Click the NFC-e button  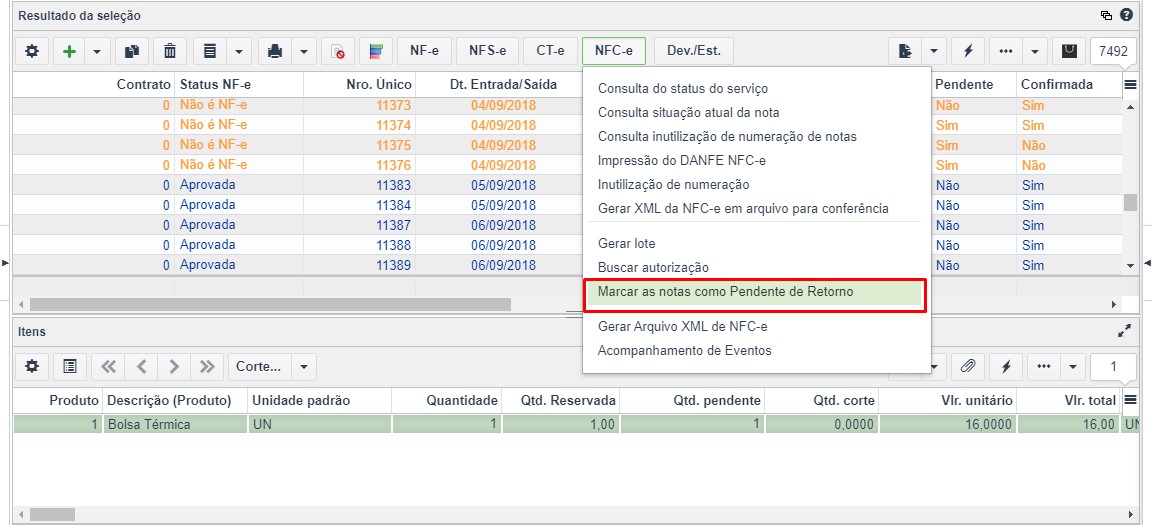click(613, 51)
